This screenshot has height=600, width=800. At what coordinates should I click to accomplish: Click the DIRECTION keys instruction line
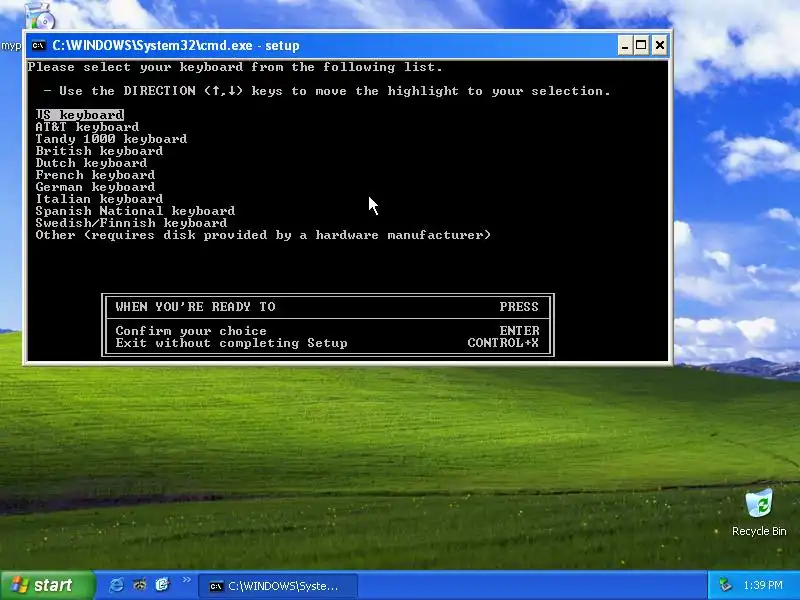pos(327,91)
